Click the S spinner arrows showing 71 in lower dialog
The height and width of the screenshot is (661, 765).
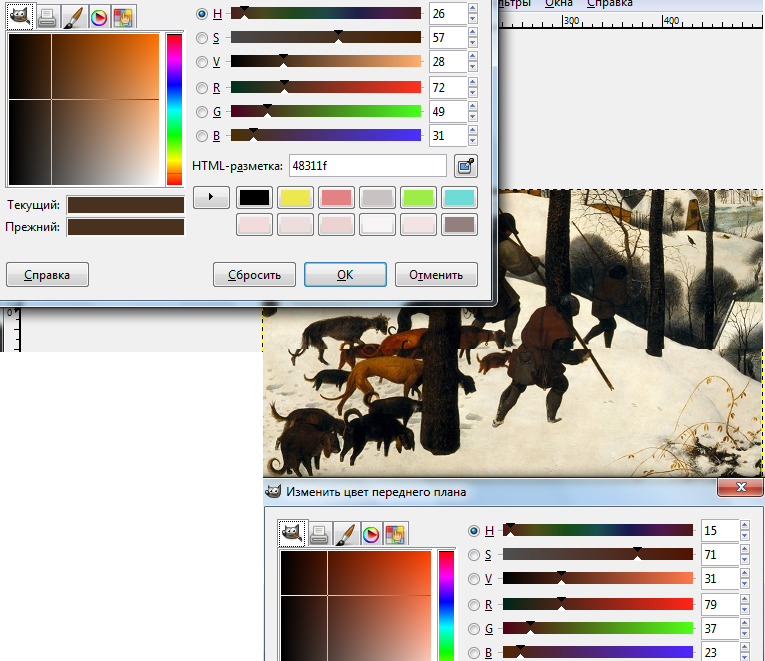(x=745, y=555)
